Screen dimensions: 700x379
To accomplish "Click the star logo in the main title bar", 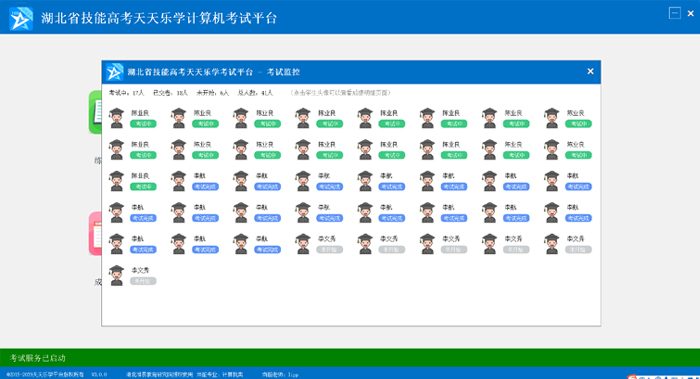I will pyautogui.click(x=21, y=19).
